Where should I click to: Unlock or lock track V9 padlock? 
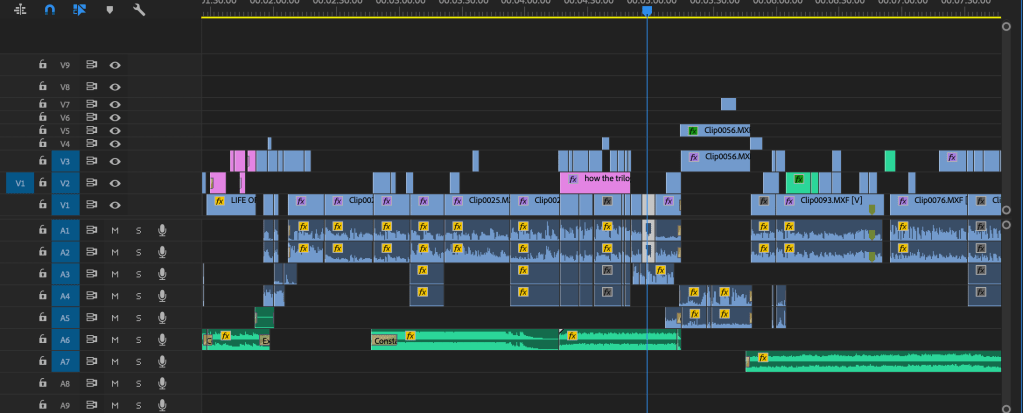click(x=42, y=65)
